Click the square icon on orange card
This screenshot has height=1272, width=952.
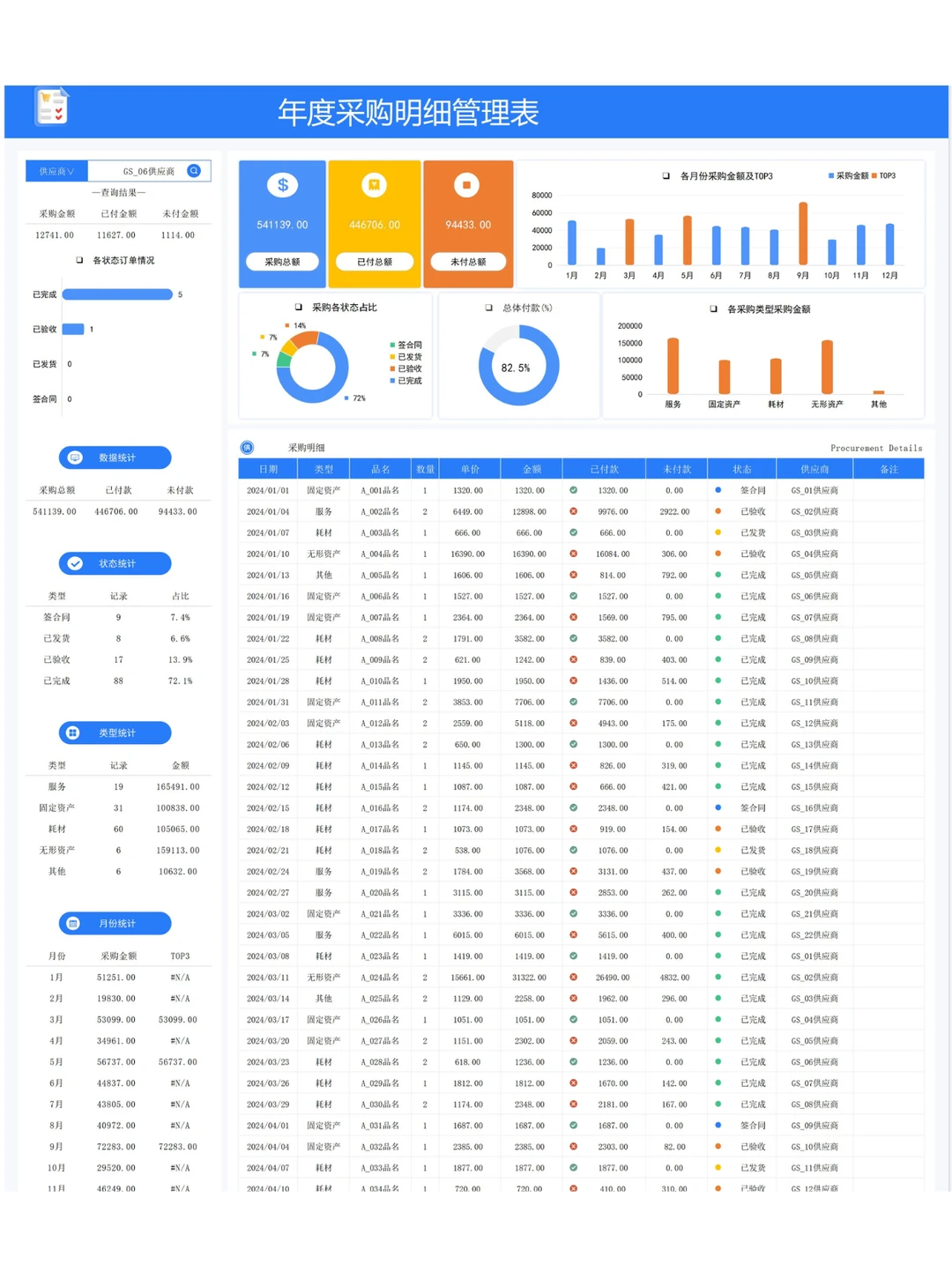tap(466, 185)
